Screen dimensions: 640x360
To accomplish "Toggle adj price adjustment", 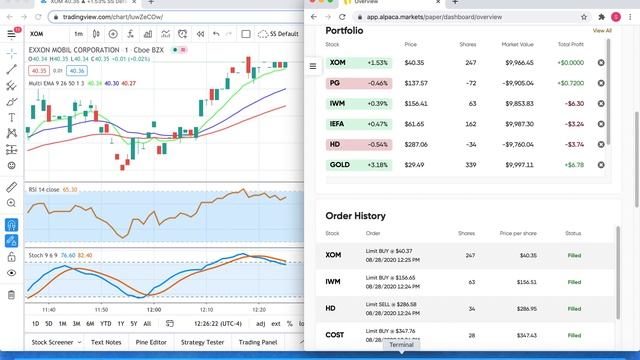I will [x=260, y=324].
